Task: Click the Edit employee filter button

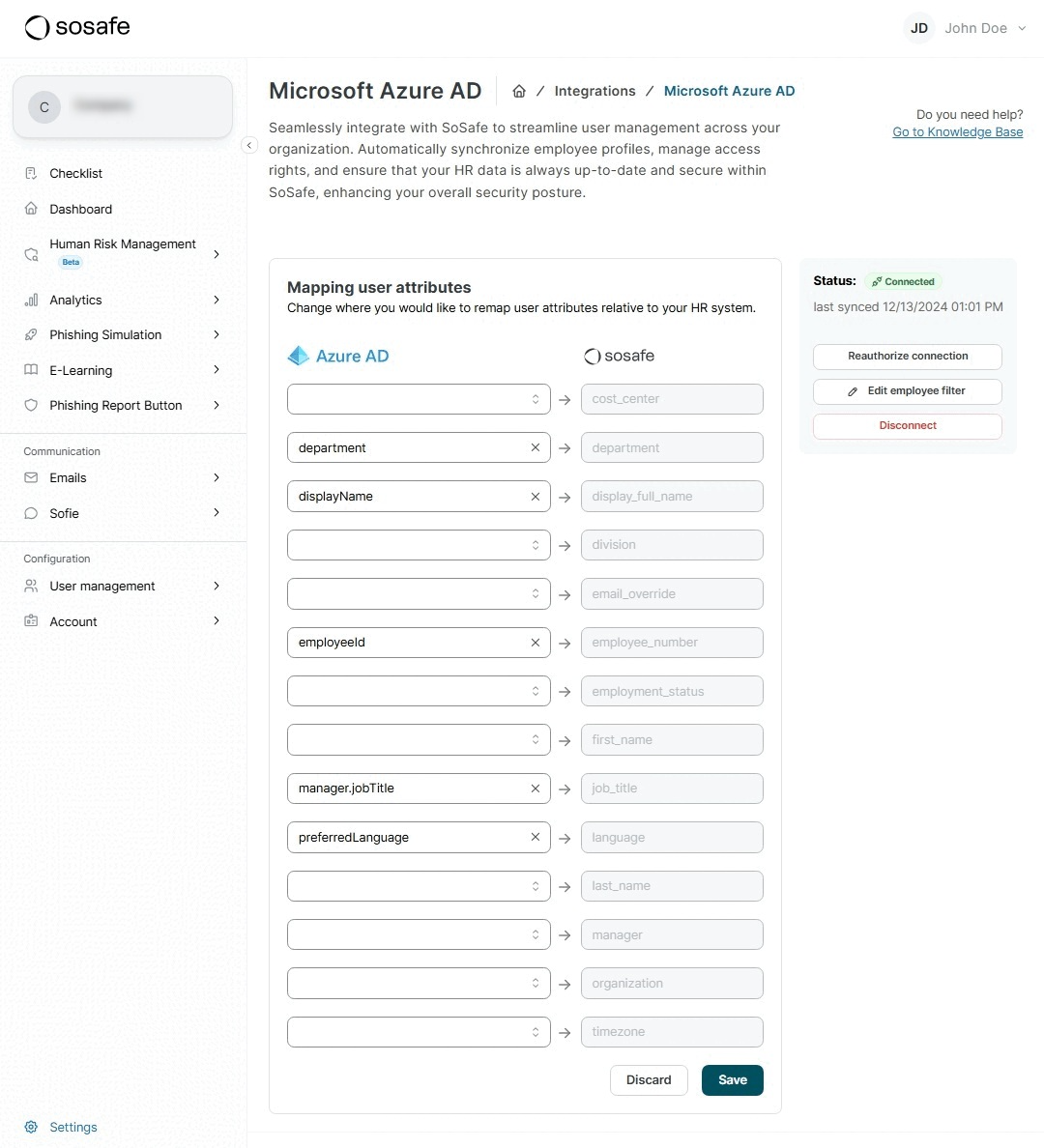Action: [x=907, y=391]
